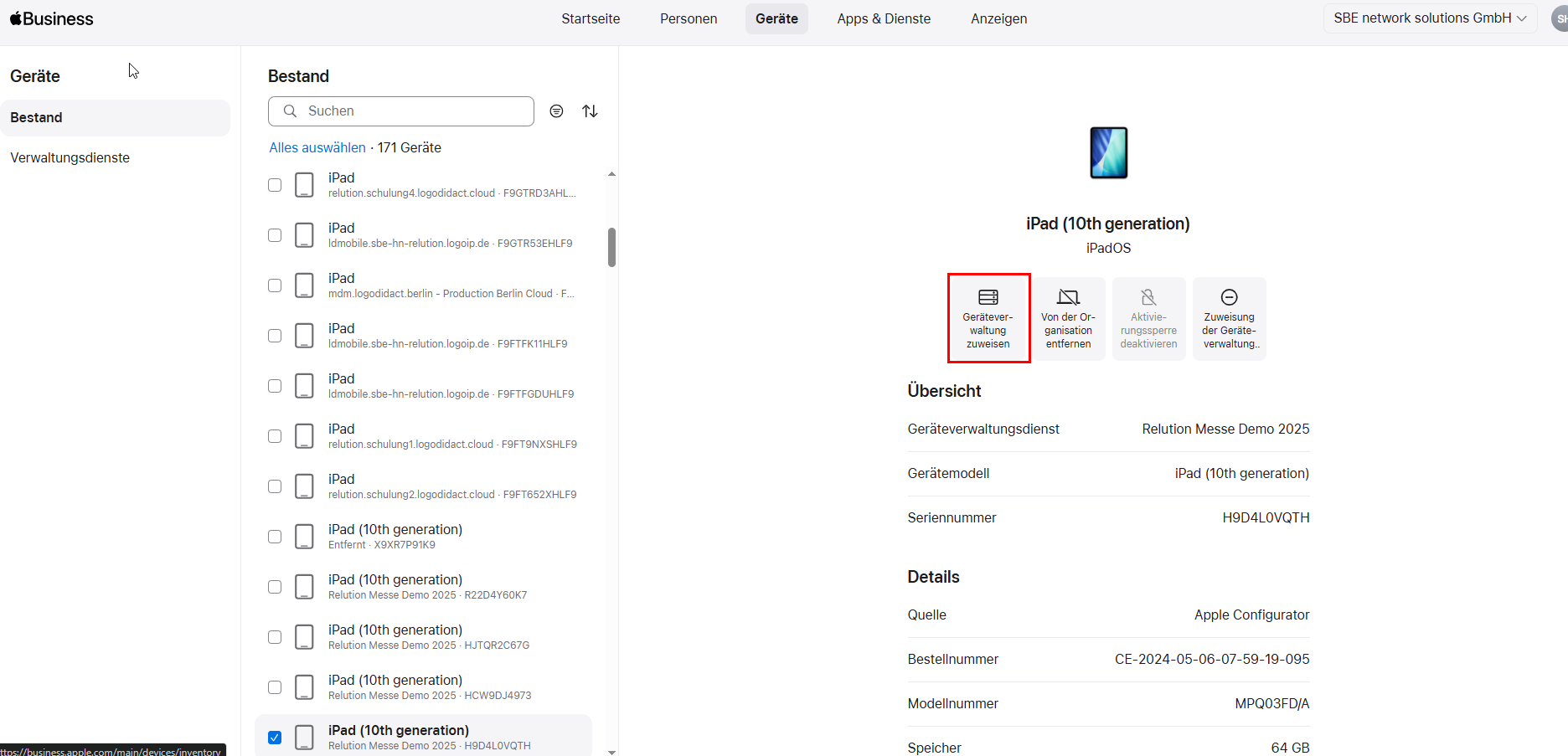
Task: Click the search magnifier icon
Action: click(x=290, y=111)
